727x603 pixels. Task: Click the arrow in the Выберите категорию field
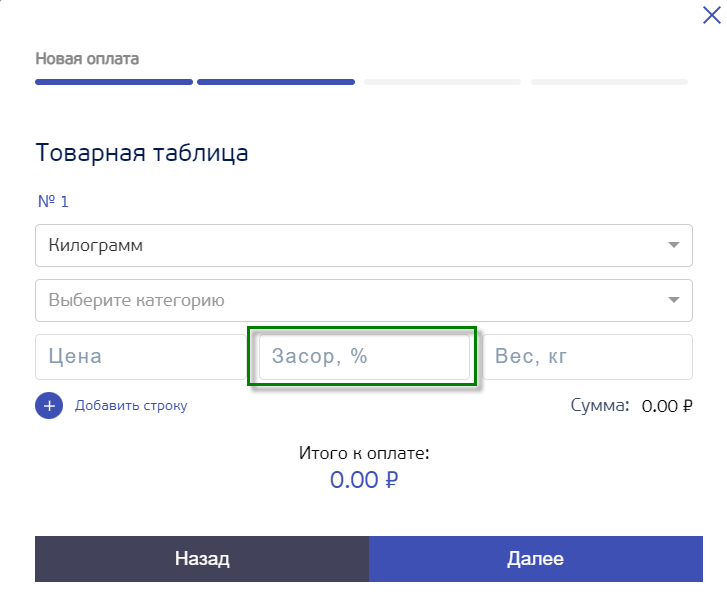(674, 300)
